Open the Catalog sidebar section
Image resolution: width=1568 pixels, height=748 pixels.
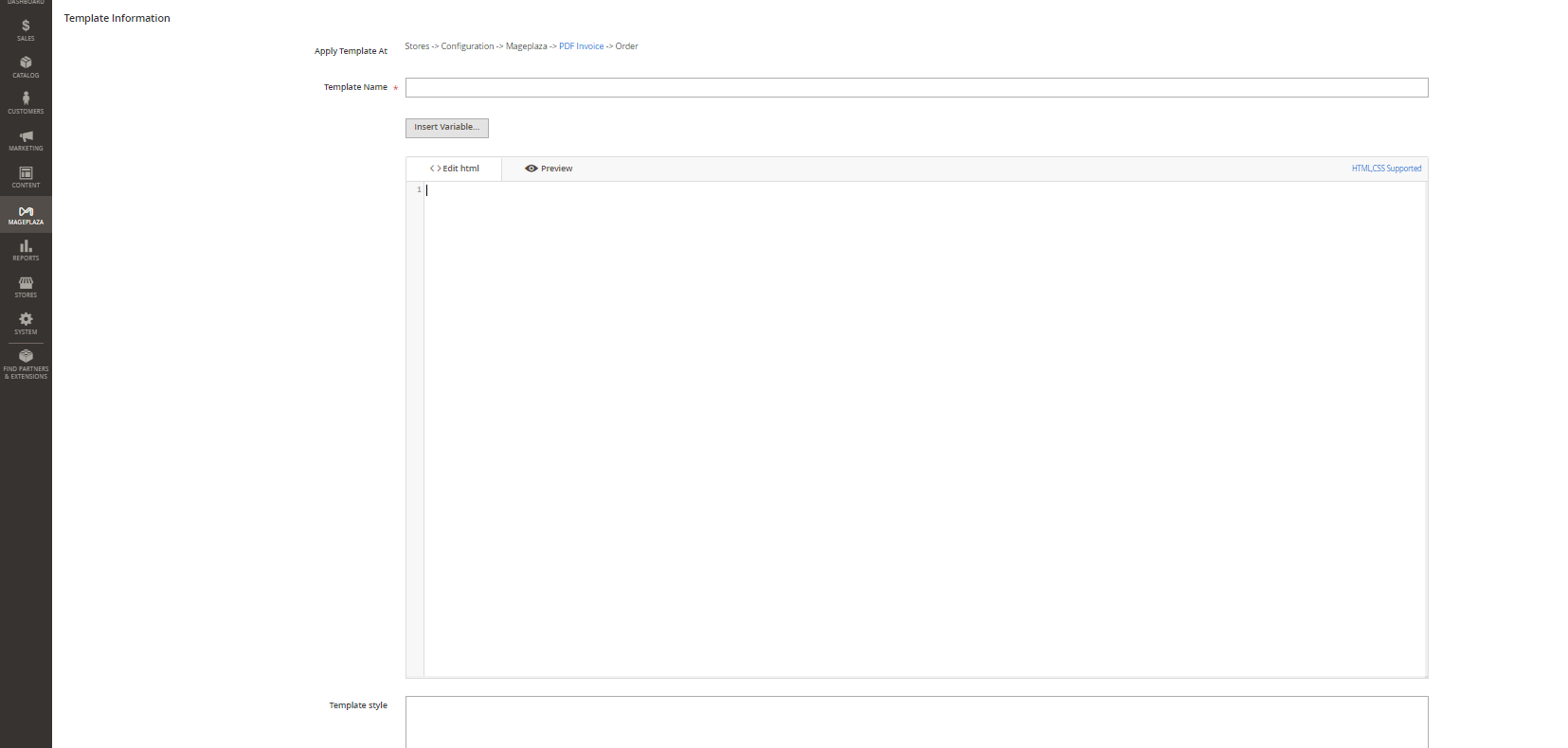(26, 67)
